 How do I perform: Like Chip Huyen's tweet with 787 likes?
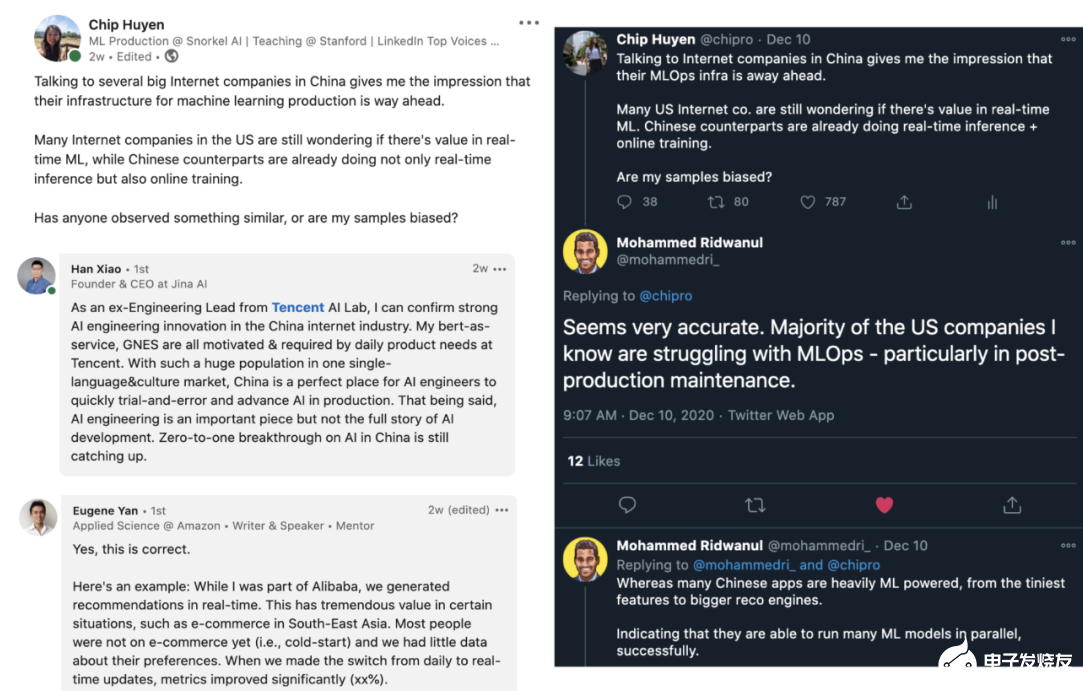tap(808, 202)
